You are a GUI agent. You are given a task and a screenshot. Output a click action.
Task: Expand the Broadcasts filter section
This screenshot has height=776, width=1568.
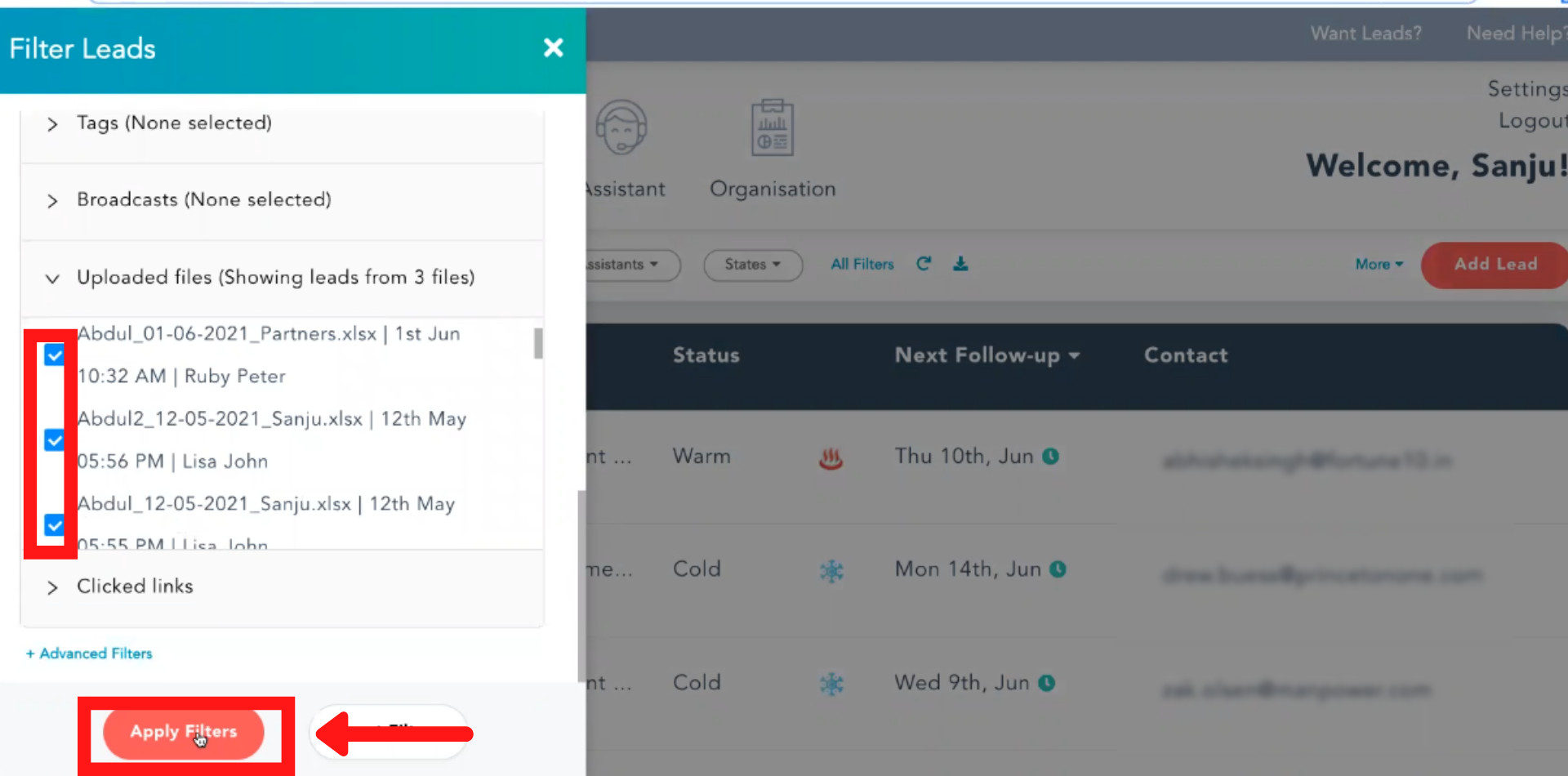pyautogui.click(x=52, y=201)
